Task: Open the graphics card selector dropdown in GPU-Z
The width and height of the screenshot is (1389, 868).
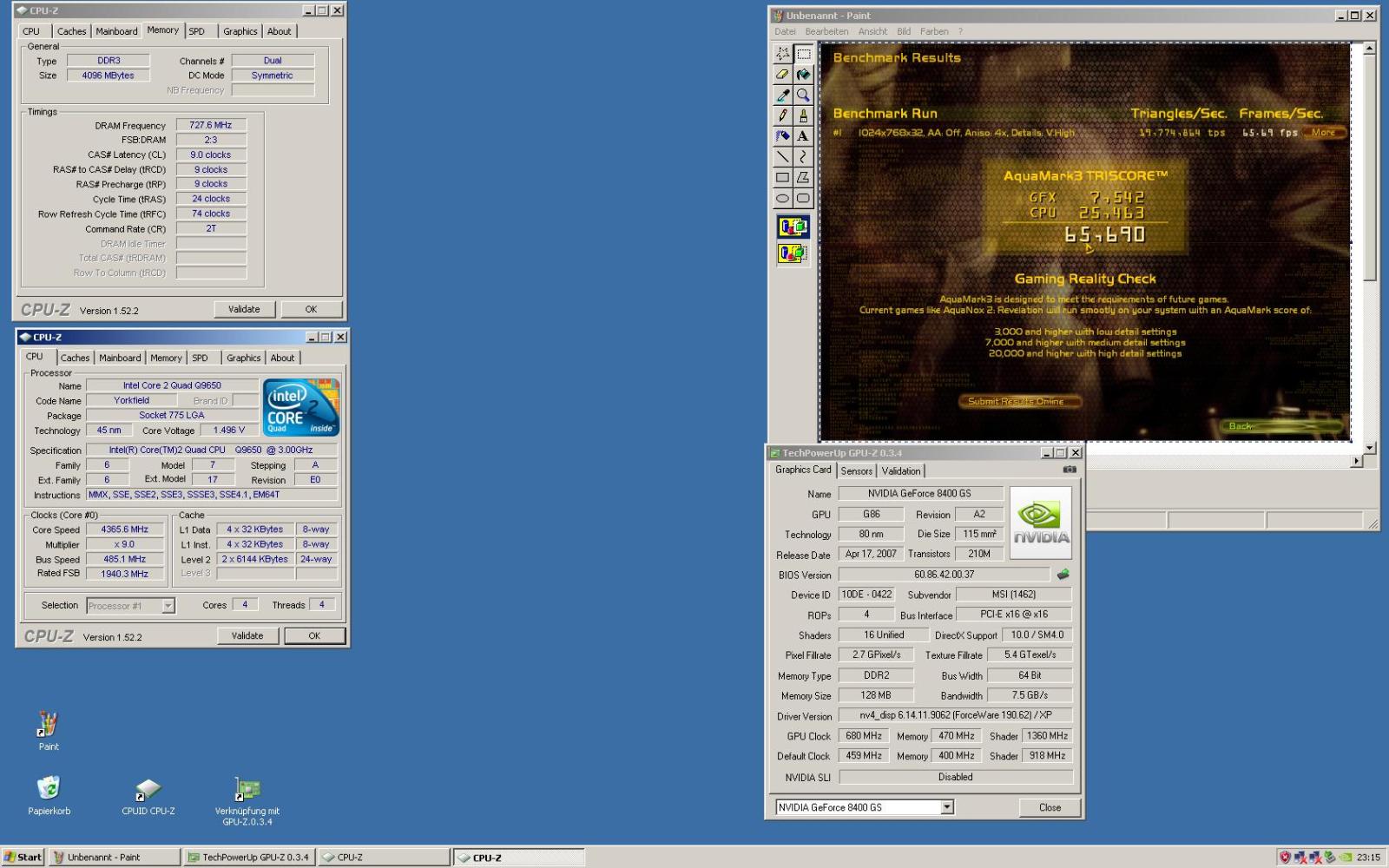Action: (947, 807)
